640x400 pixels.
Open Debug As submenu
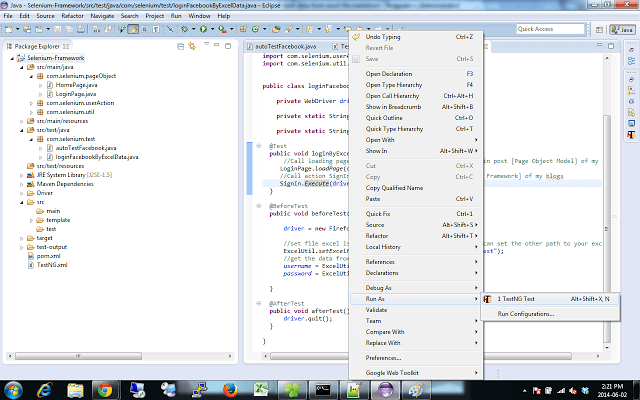point(416,288)
